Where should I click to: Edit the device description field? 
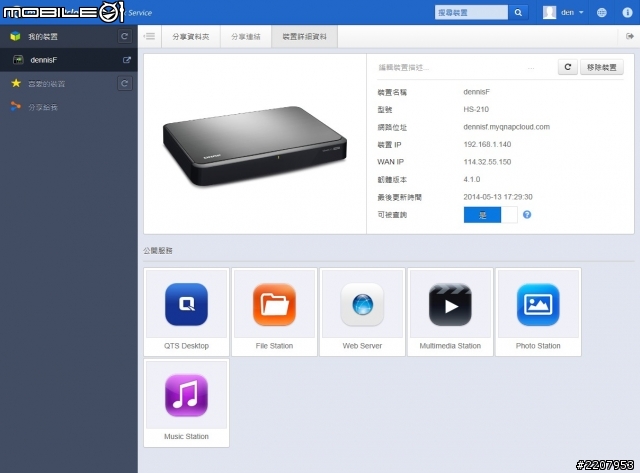tap(456, 68)
